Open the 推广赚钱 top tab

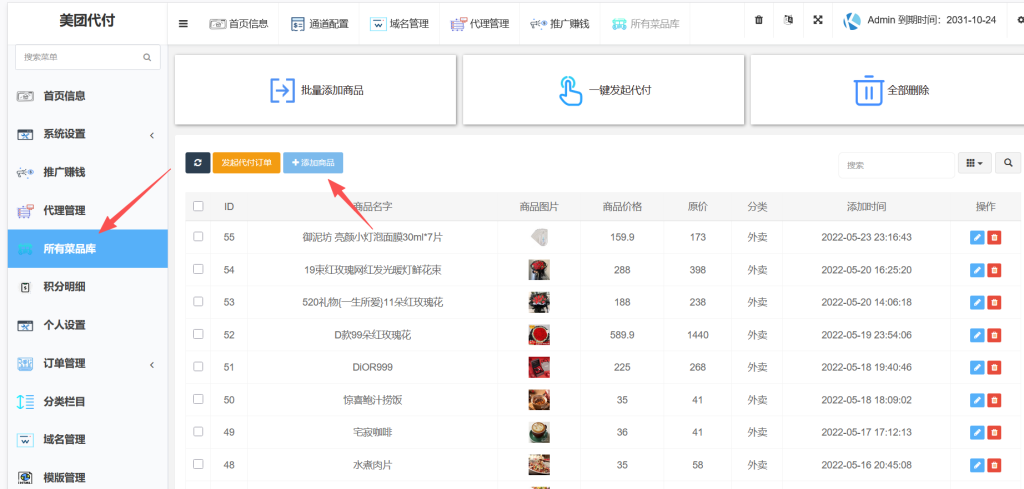pyautogui.click(x=560, y=24)
